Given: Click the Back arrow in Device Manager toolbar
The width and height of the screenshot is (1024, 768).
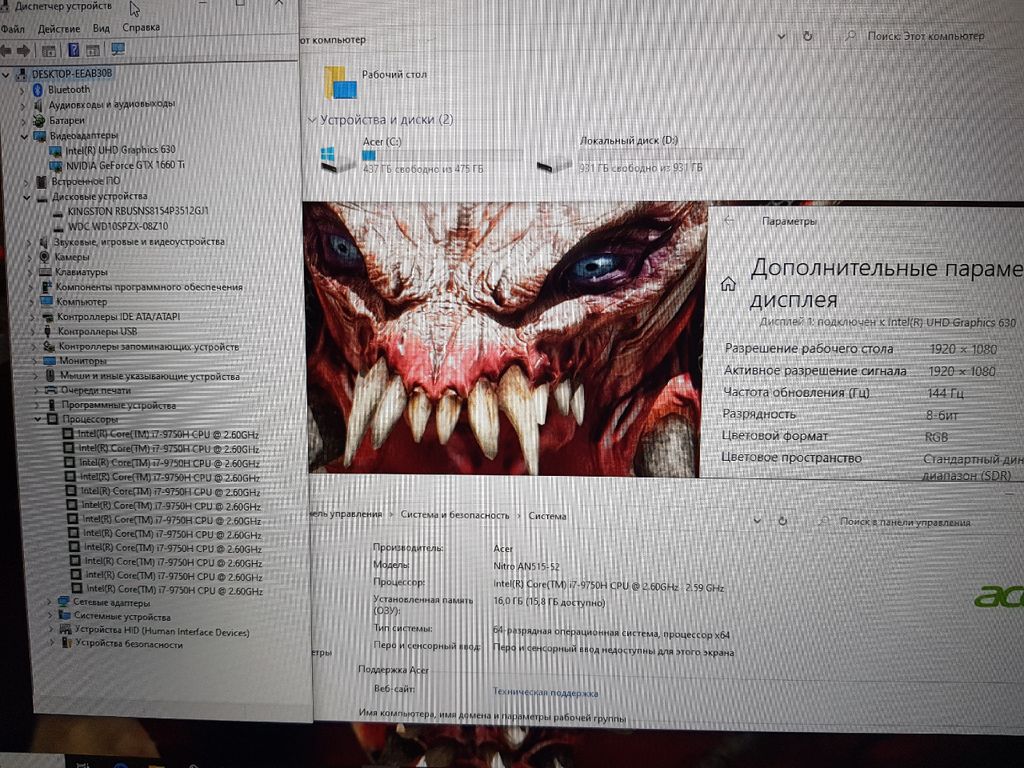Looking at the screenshot, I should tap(7, 50).
